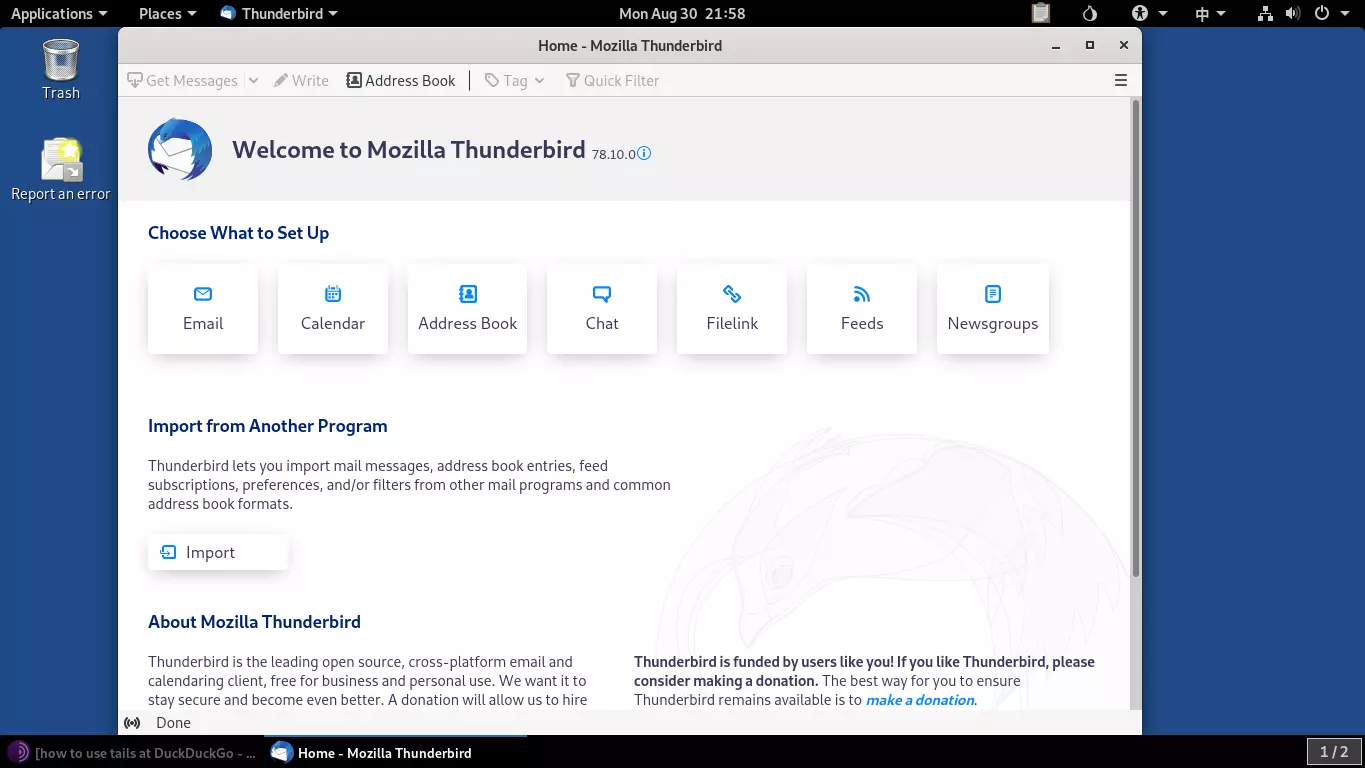Open the Thunderbird hamburger menu
Screen dimensions: 1365x768
tap(1121, 80)
